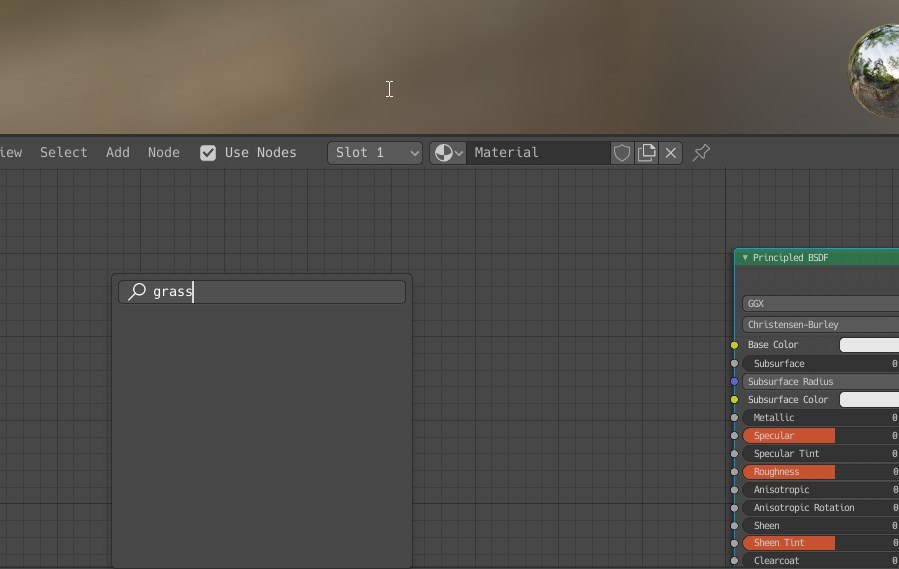Click the Specular Tint value field
The image size is (899, 569).
click(x=820, y=454)
